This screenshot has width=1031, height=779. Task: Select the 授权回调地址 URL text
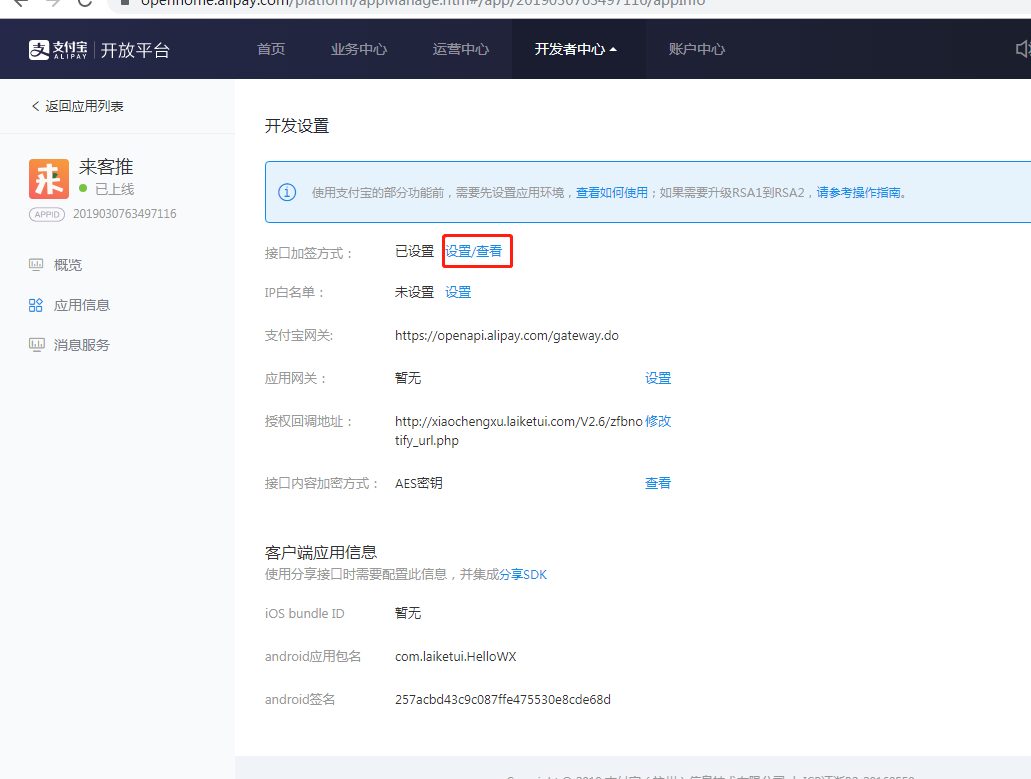pos(519,431)
